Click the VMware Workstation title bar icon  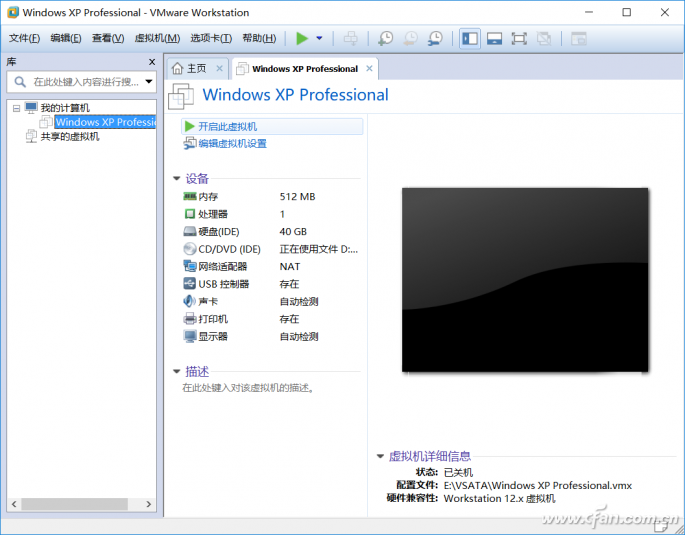[13, 12]
